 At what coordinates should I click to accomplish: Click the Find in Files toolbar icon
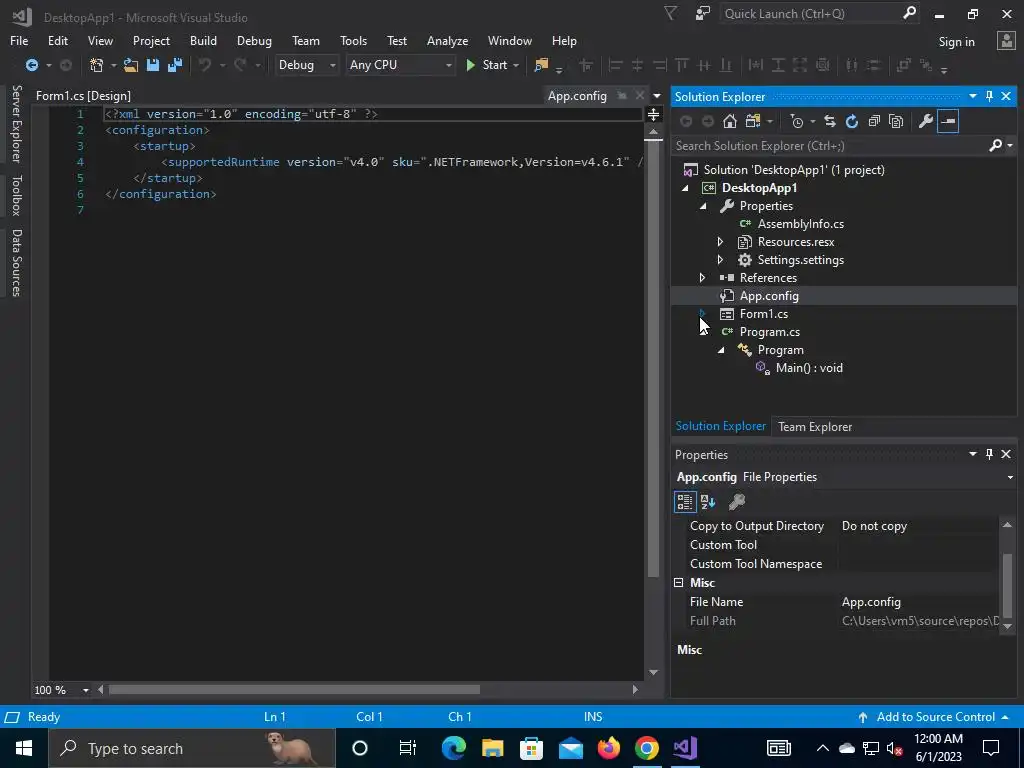[x=541, y=65]
